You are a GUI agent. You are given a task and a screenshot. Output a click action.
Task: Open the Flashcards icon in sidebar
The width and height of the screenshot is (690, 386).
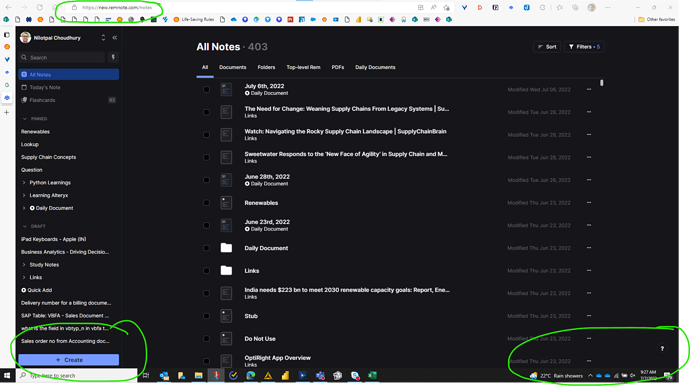tap(24, 100)
